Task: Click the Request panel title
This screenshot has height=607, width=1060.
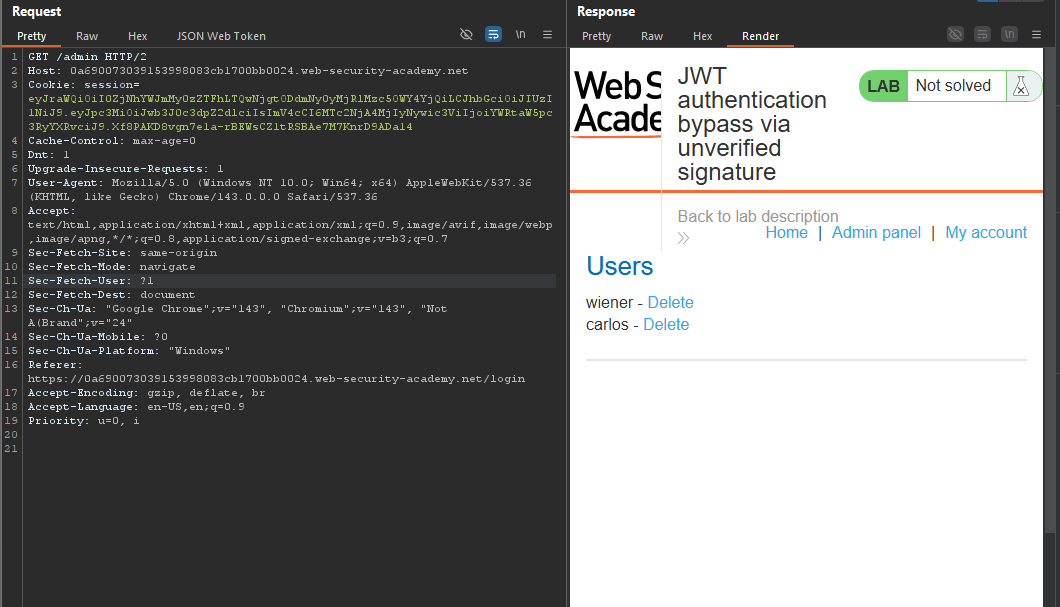Action: (x=37, y=11)
